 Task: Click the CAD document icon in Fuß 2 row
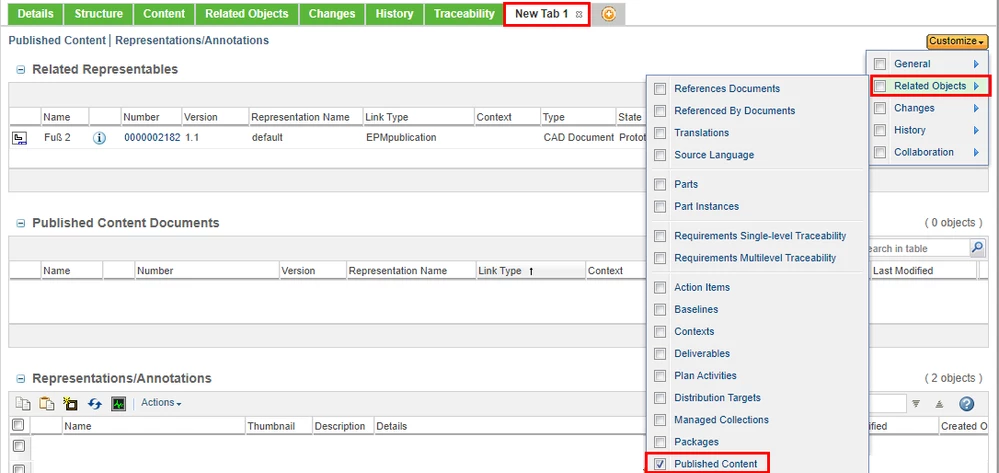point(20,138)
